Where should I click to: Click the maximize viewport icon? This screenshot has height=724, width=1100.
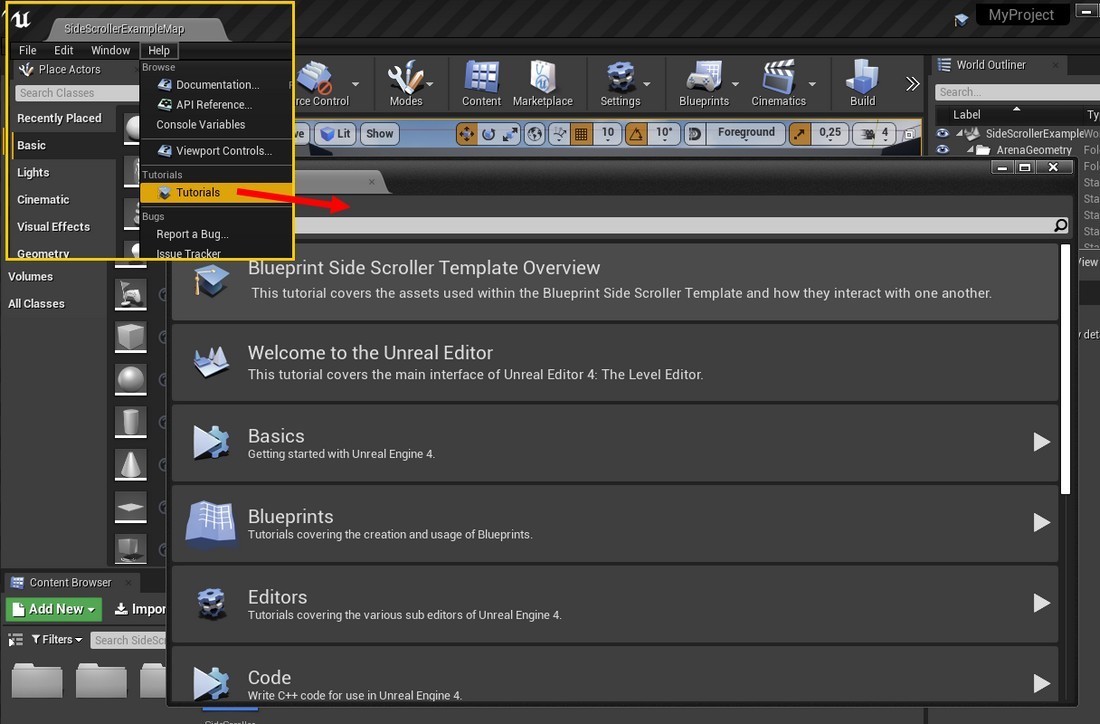[909, 133]
